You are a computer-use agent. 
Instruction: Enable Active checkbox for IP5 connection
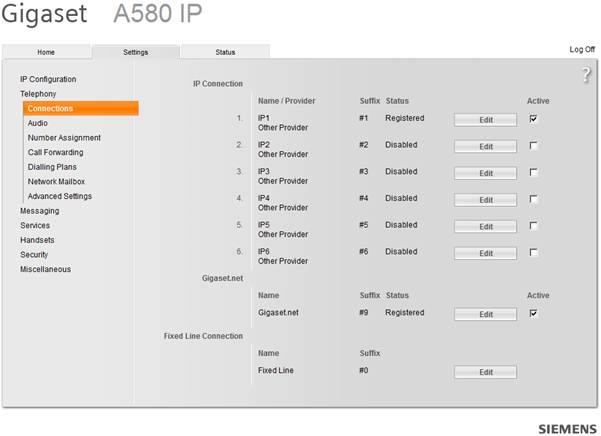coord(533,226)
